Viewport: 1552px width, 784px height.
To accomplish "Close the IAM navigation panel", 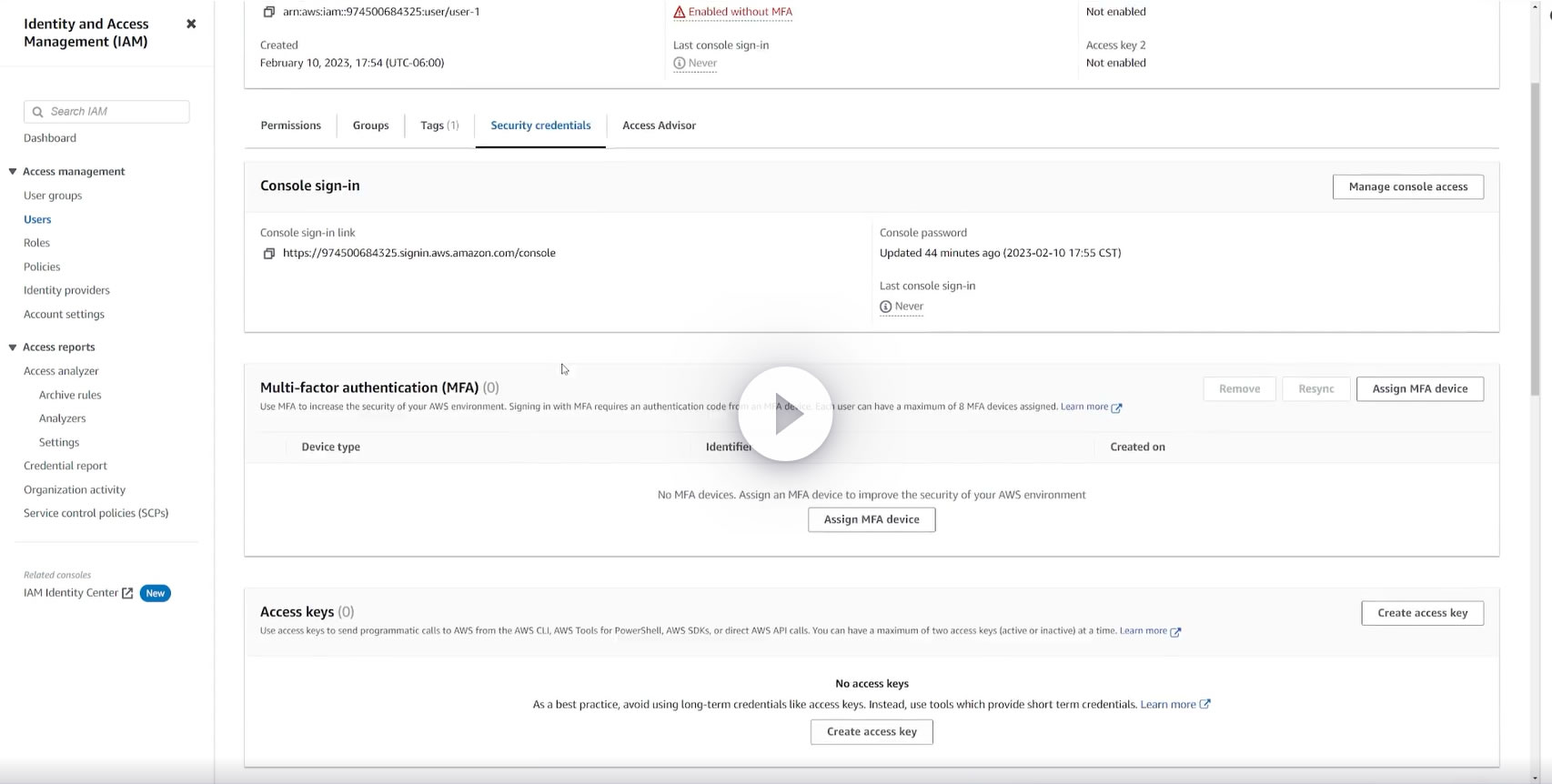I will [x=191, y=24].
